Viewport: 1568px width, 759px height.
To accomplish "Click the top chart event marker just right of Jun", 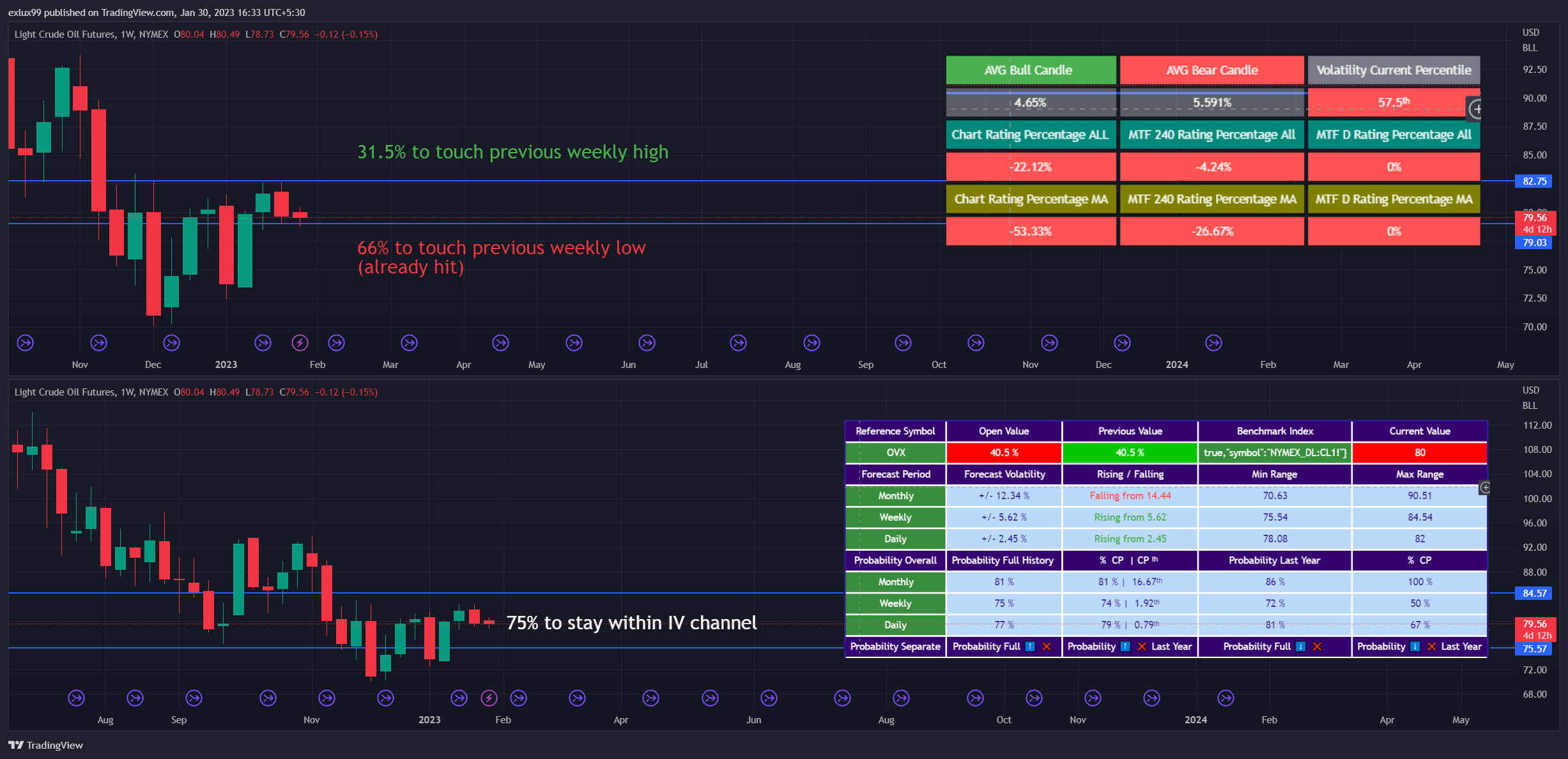I will click(647, 343).
